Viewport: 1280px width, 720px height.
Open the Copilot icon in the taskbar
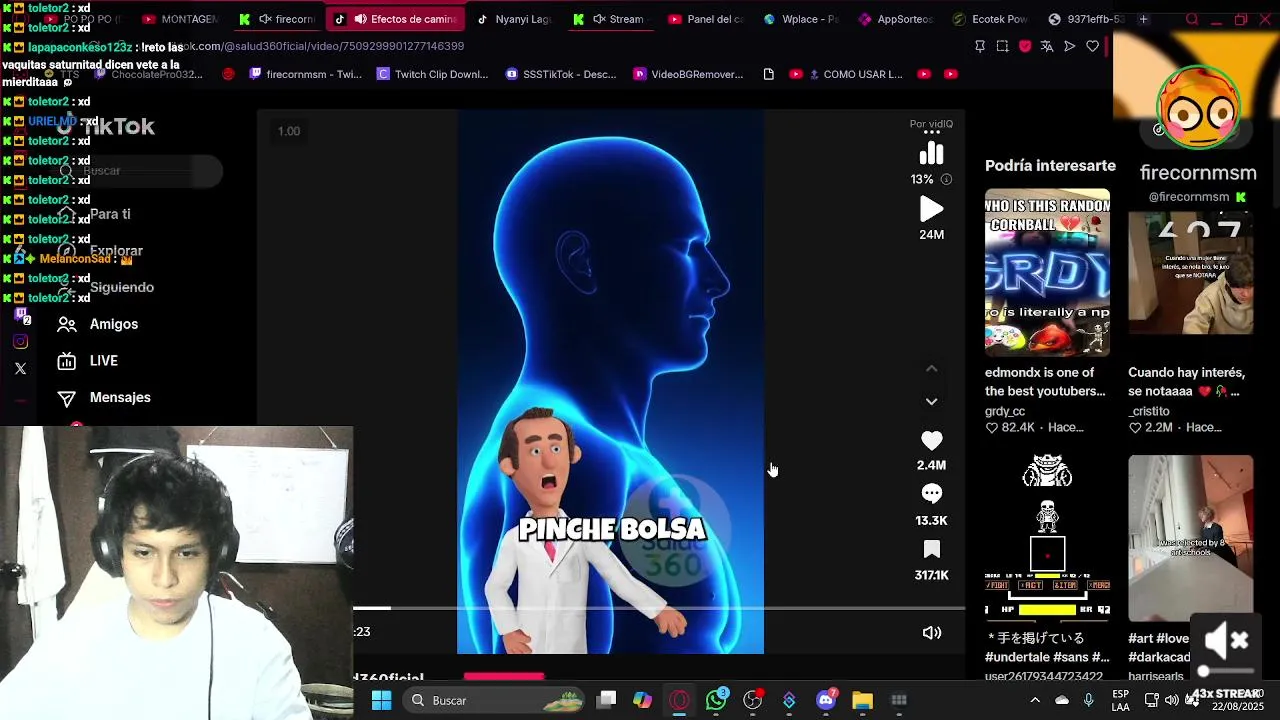[642, 701]
